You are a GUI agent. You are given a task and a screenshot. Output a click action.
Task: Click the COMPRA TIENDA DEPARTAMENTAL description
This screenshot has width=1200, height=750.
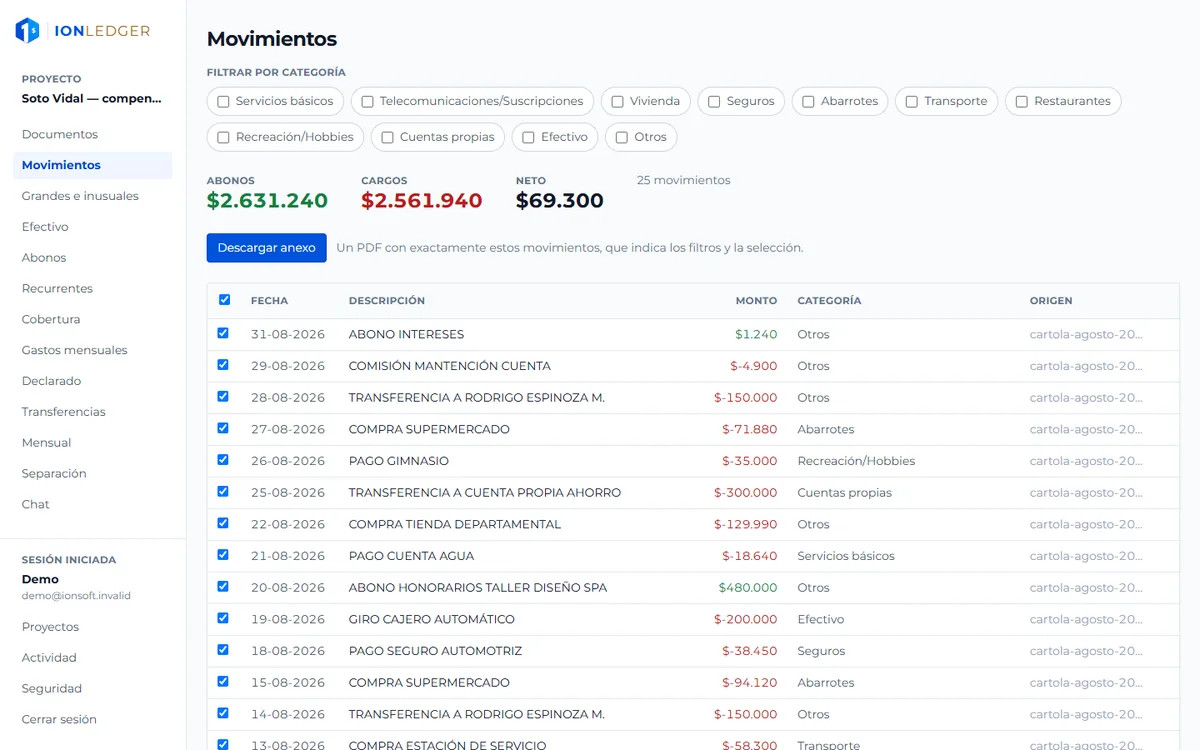[x=455, y=524]
